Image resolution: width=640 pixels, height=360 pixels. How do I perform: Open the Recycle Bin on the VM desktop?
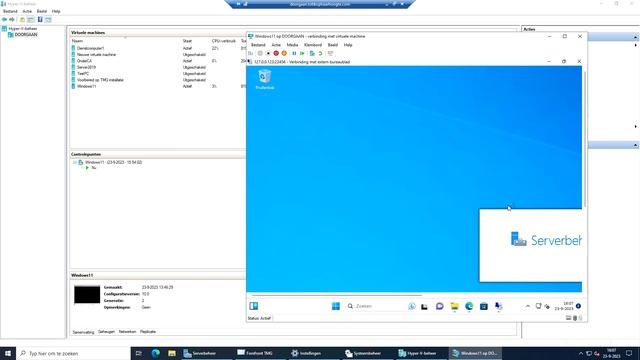coord(264,79)
